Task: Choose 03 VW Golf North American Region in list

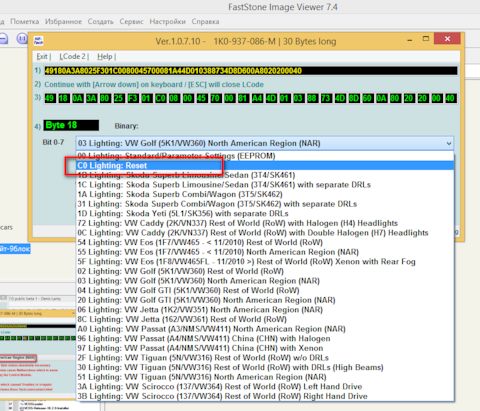Action: tap(265, 281)
